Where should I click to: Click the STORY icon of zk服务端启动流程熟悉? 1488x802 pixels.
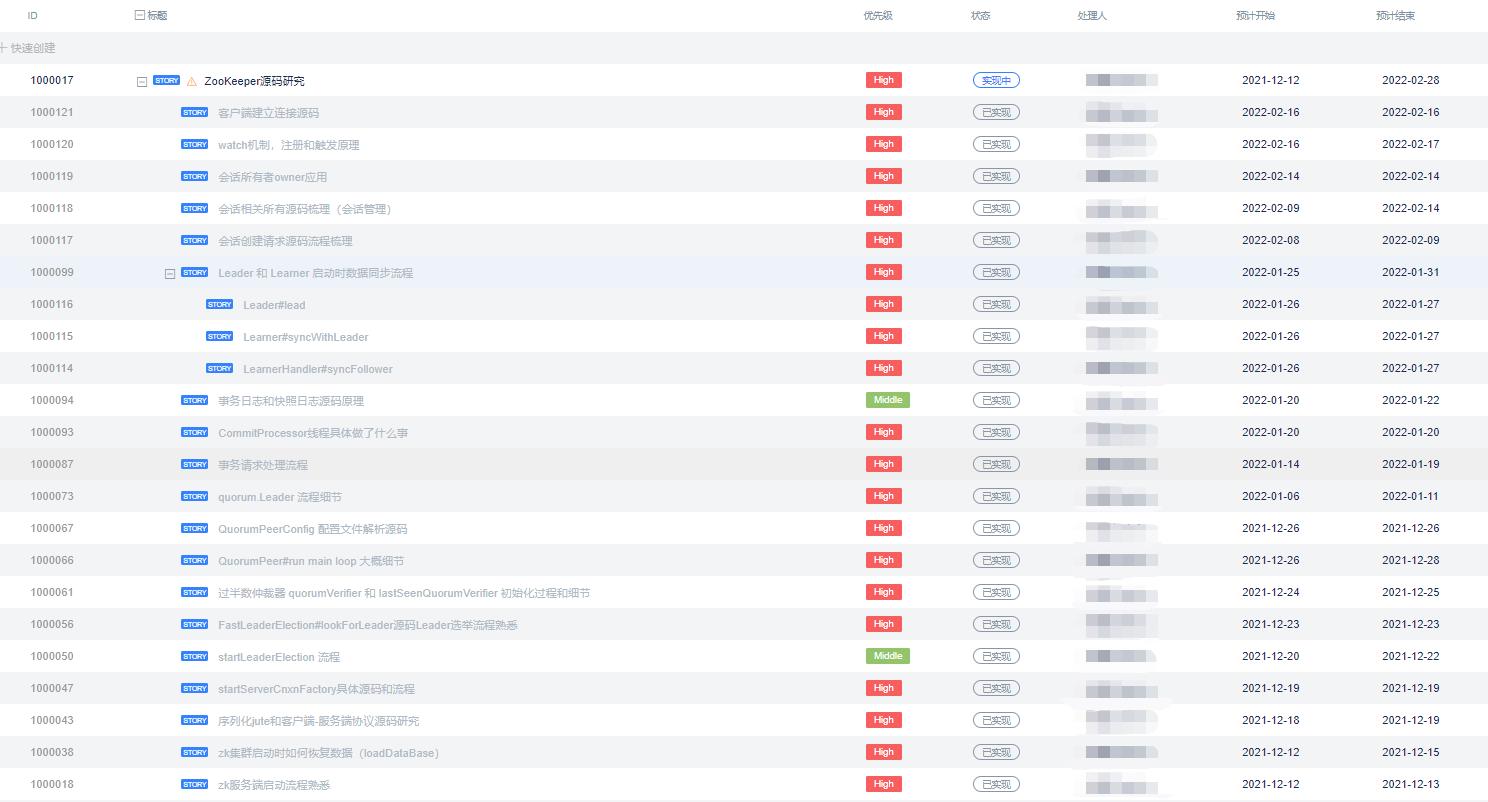tap(195, 785)
